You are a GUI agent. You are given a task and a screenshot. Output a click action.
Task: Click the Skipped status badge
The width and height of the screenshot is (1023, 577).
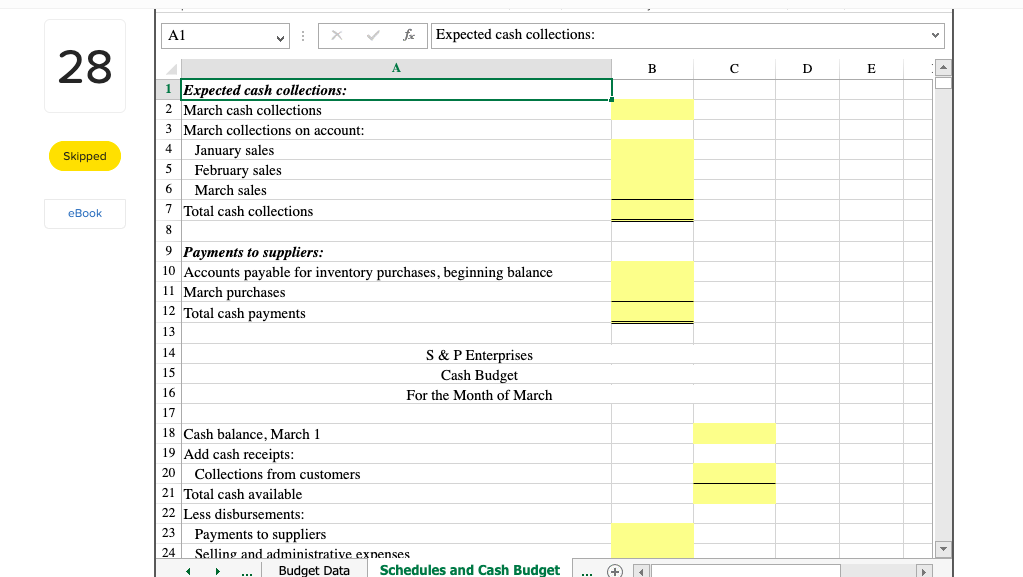coord(85,156)
